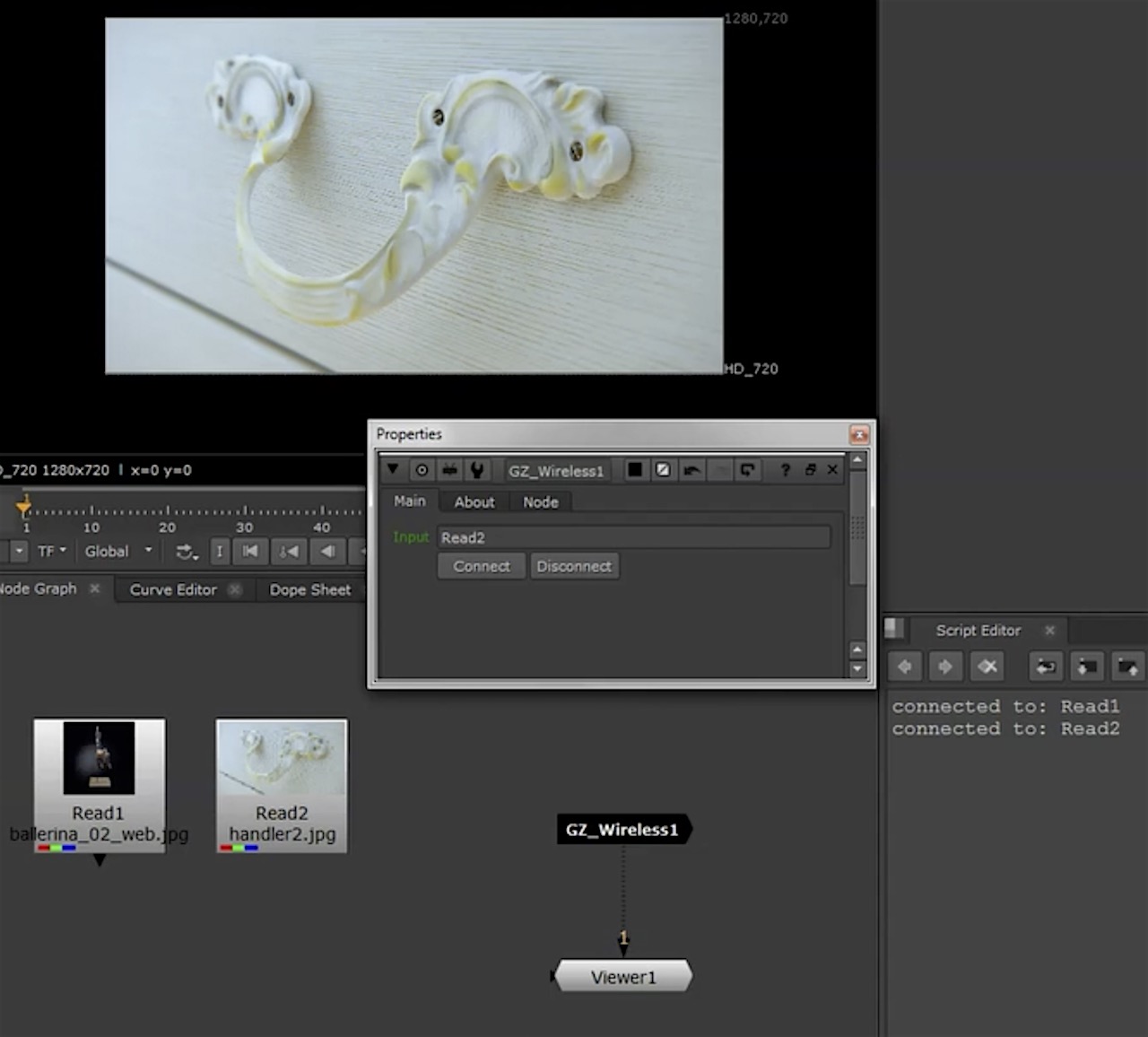Click the revert icon in Properties panel
This screenshot has width=1148, height=1037.
click(x=747, y=470)
